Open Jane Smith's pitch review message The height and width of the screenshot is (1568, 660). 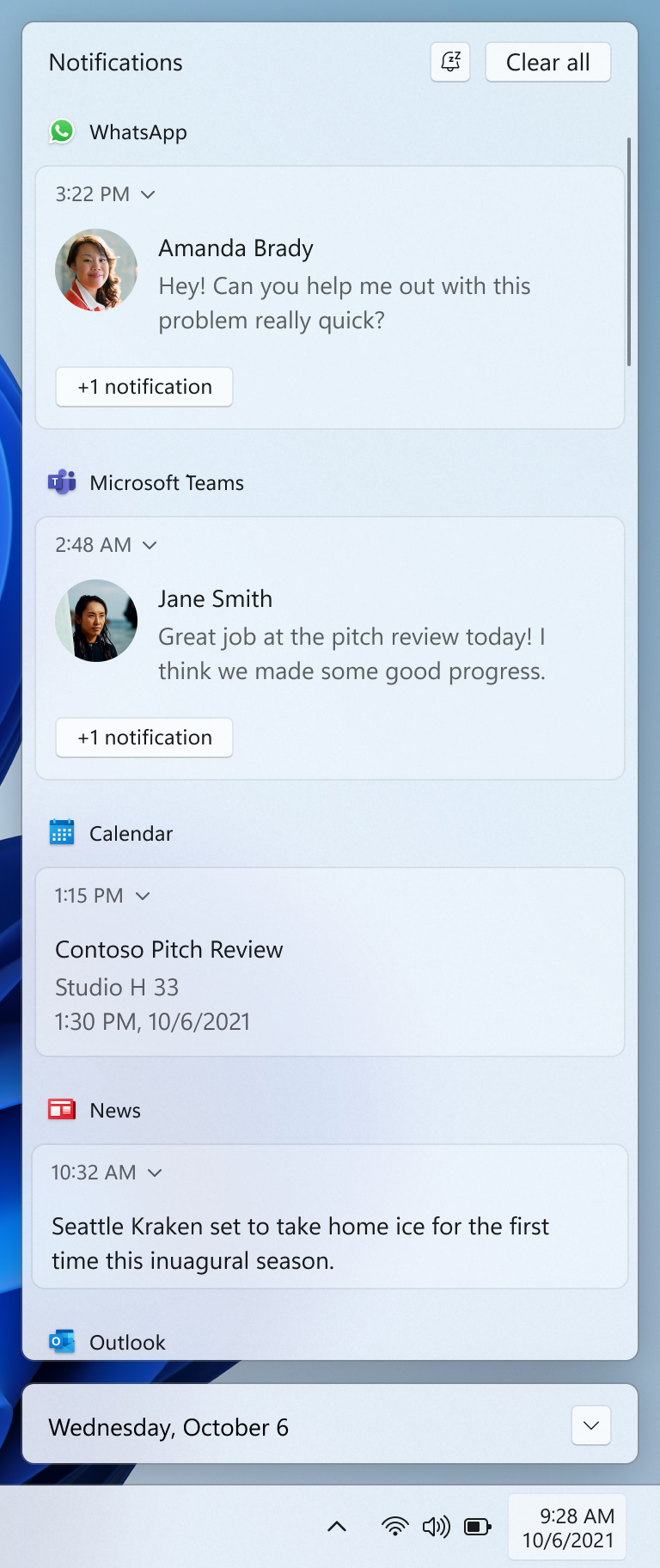click(352, 654)
